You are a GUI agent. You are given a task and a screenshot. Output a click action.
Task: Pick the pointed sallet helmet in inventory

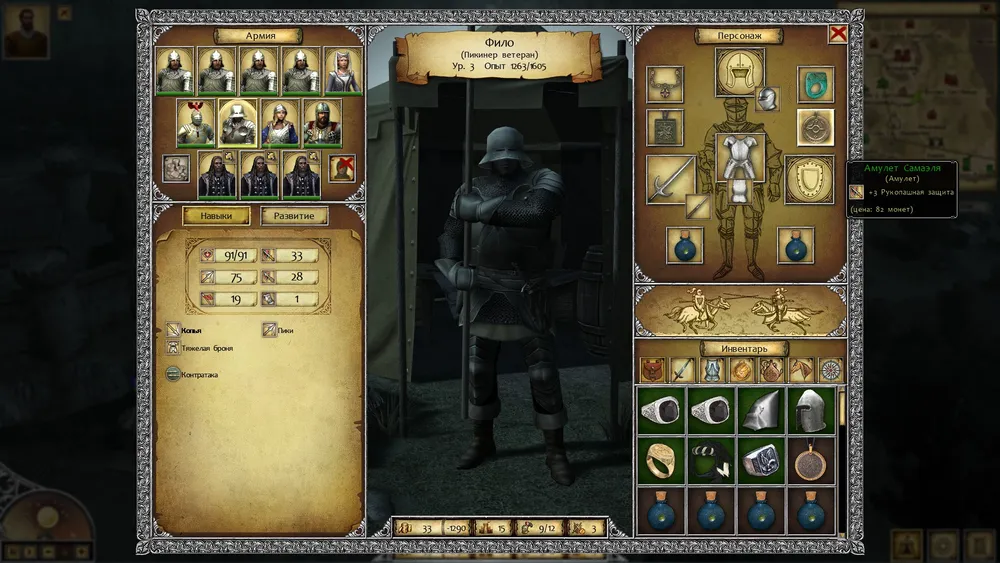tap(761, 411)
